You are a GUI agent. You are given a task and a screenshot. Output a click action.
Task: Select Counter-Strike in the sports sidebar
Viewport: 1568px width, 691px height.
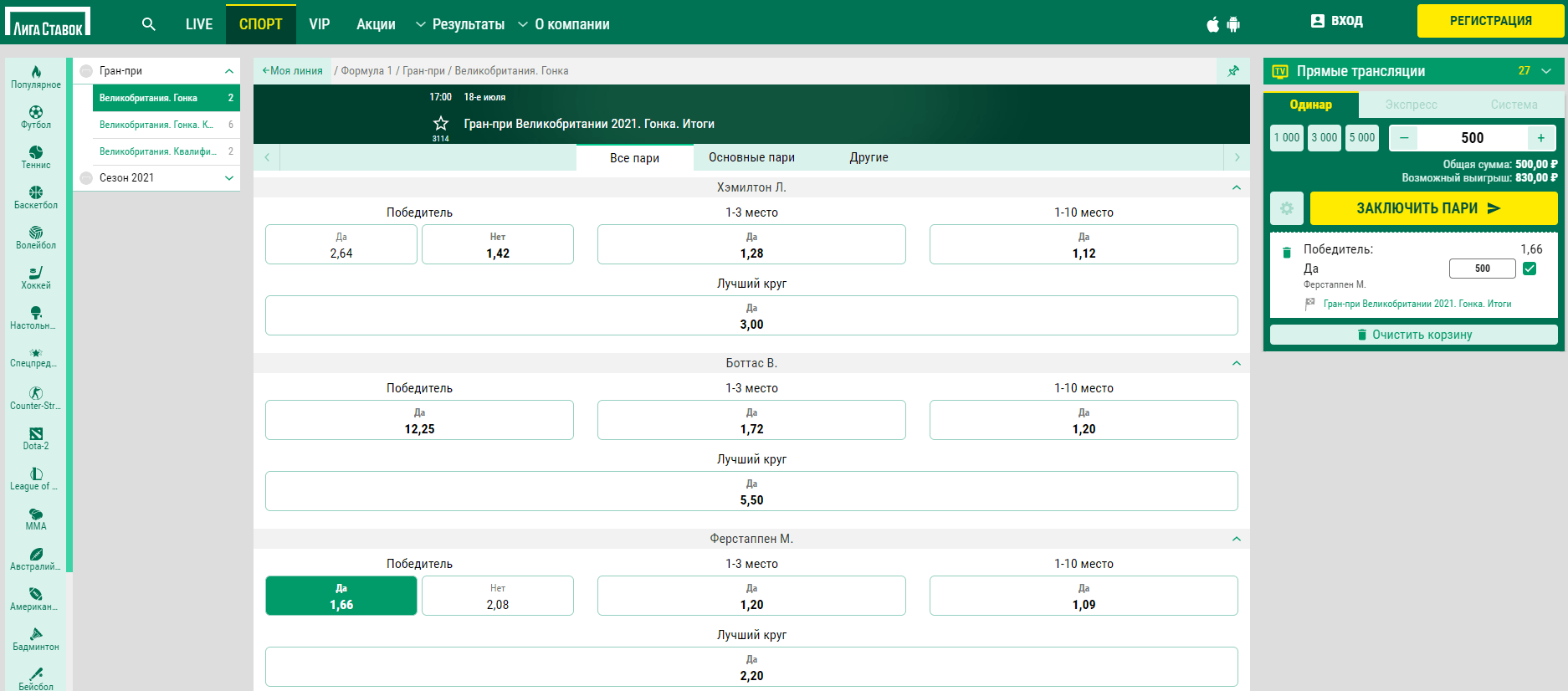coord(36,398)
